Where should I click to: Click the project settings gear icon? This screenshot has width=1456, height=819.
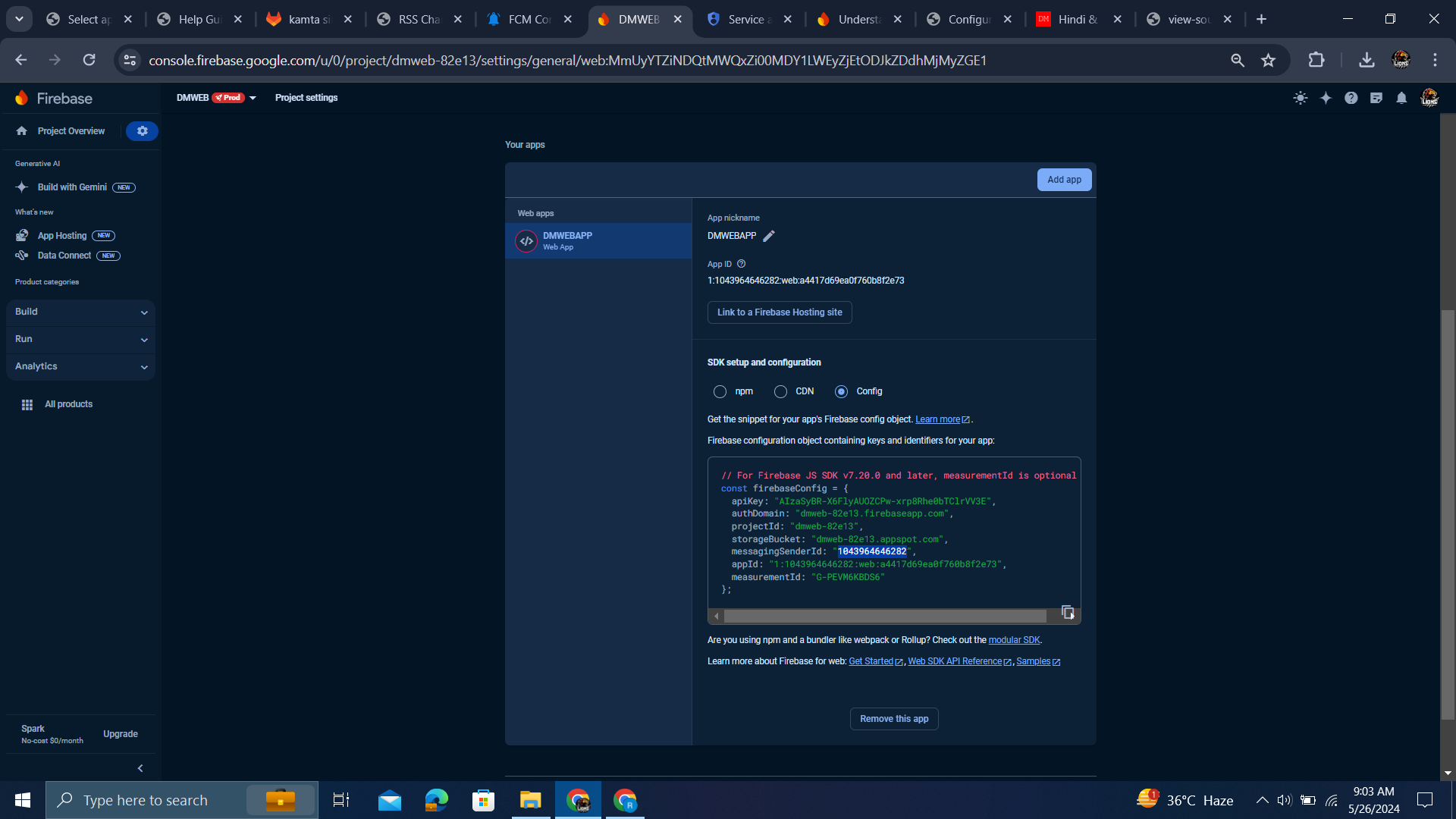[142, 131]
